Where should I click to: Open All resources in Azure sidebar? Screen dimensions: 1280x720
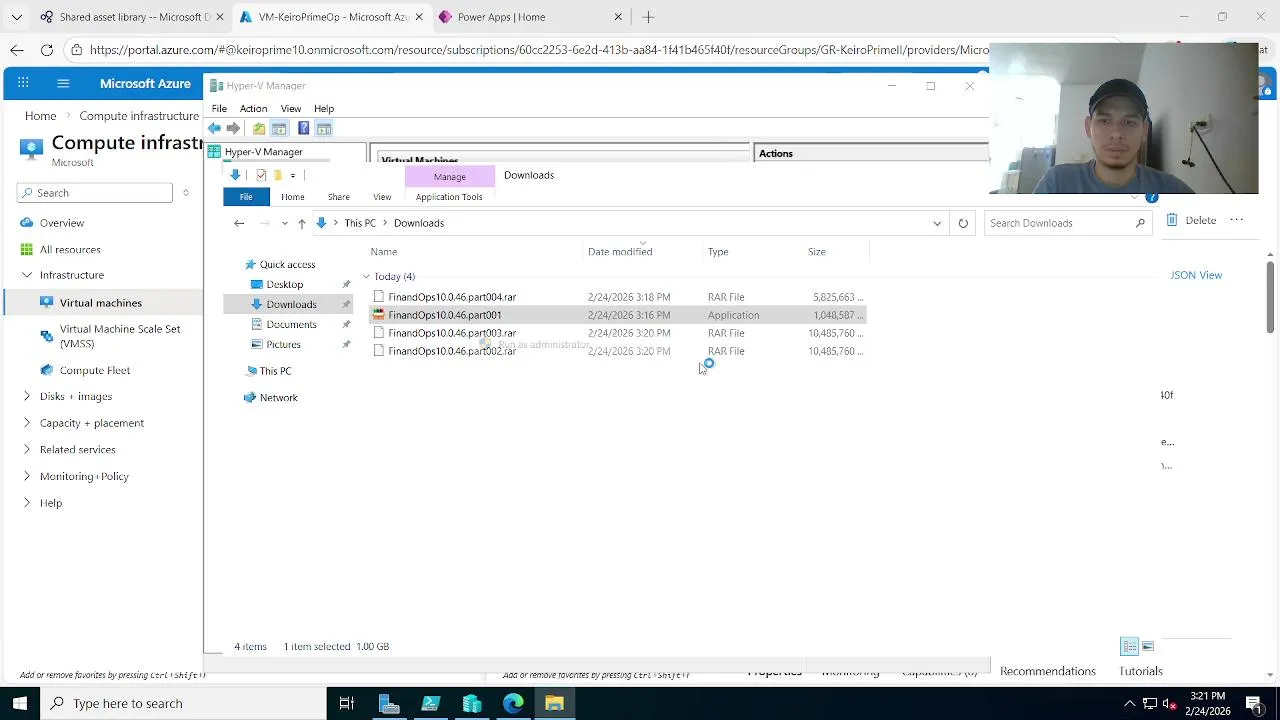coord(70,249)
